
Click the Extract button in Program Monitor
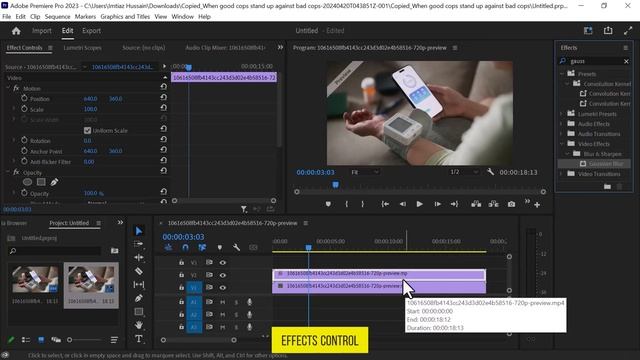(493, 204)
